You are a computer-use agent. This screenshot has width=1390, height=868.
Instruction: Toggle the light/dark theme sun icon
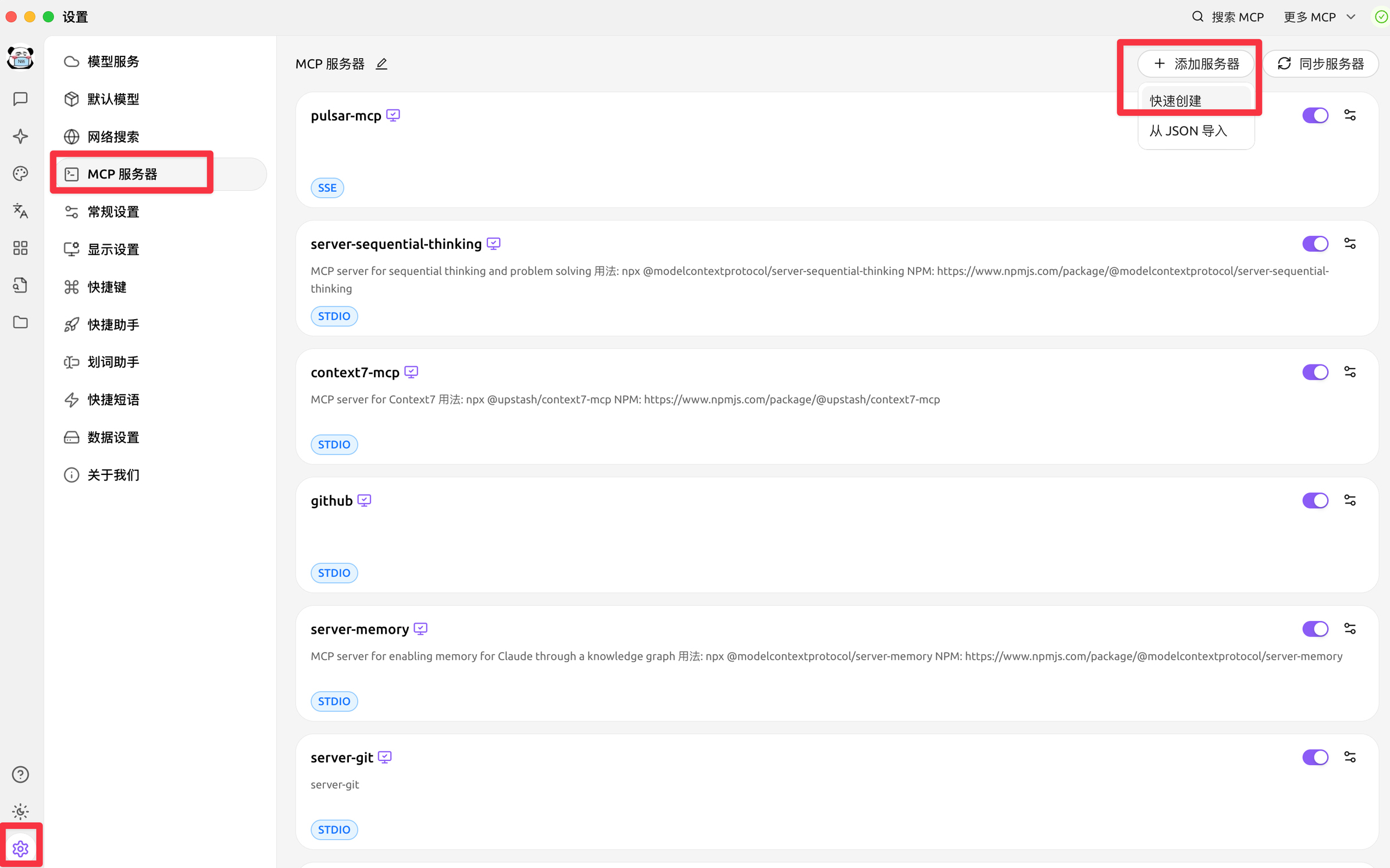point(20,812)
